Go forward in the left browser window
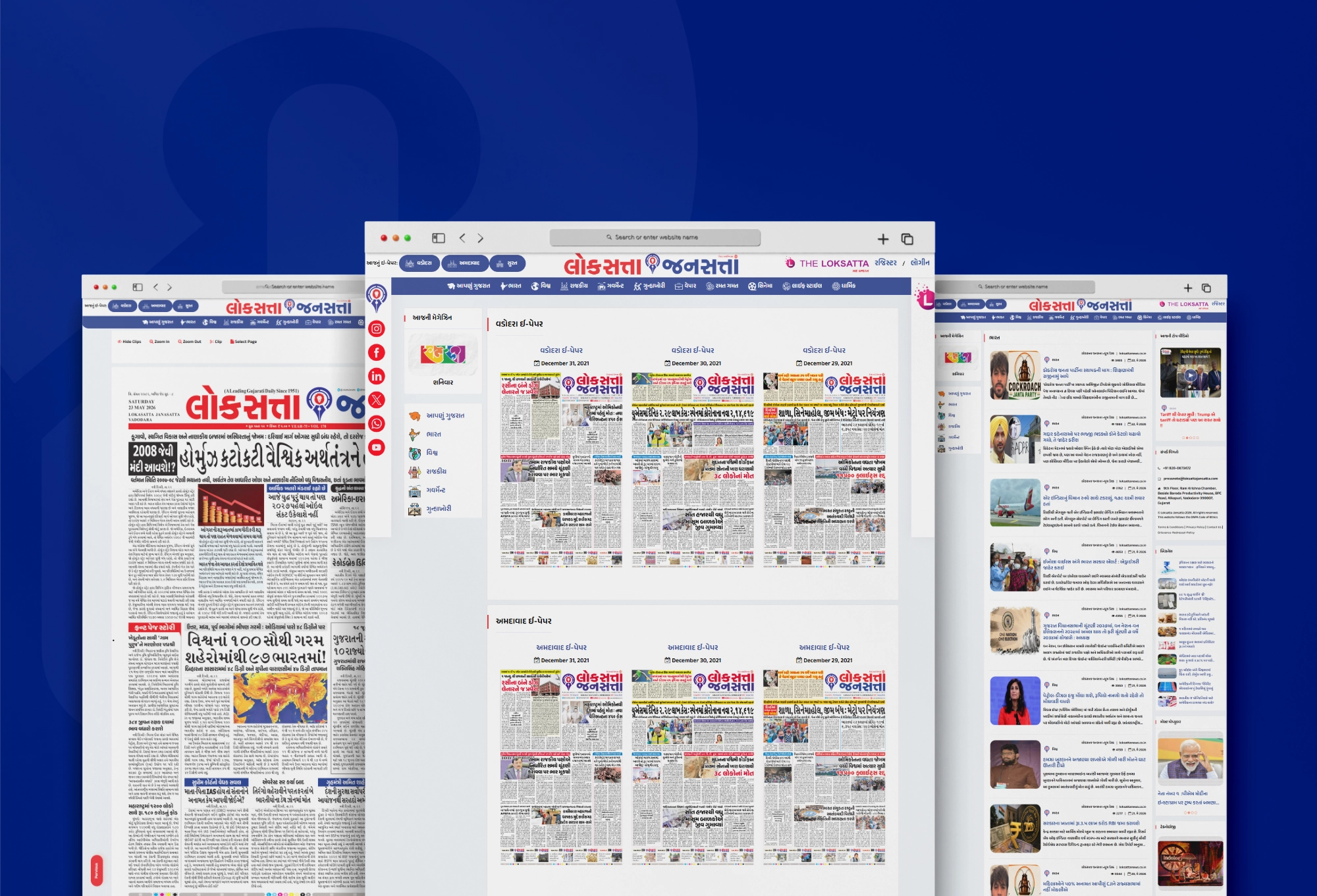The width and height of the screenshot is (1317, 896). tap(169, 287)
